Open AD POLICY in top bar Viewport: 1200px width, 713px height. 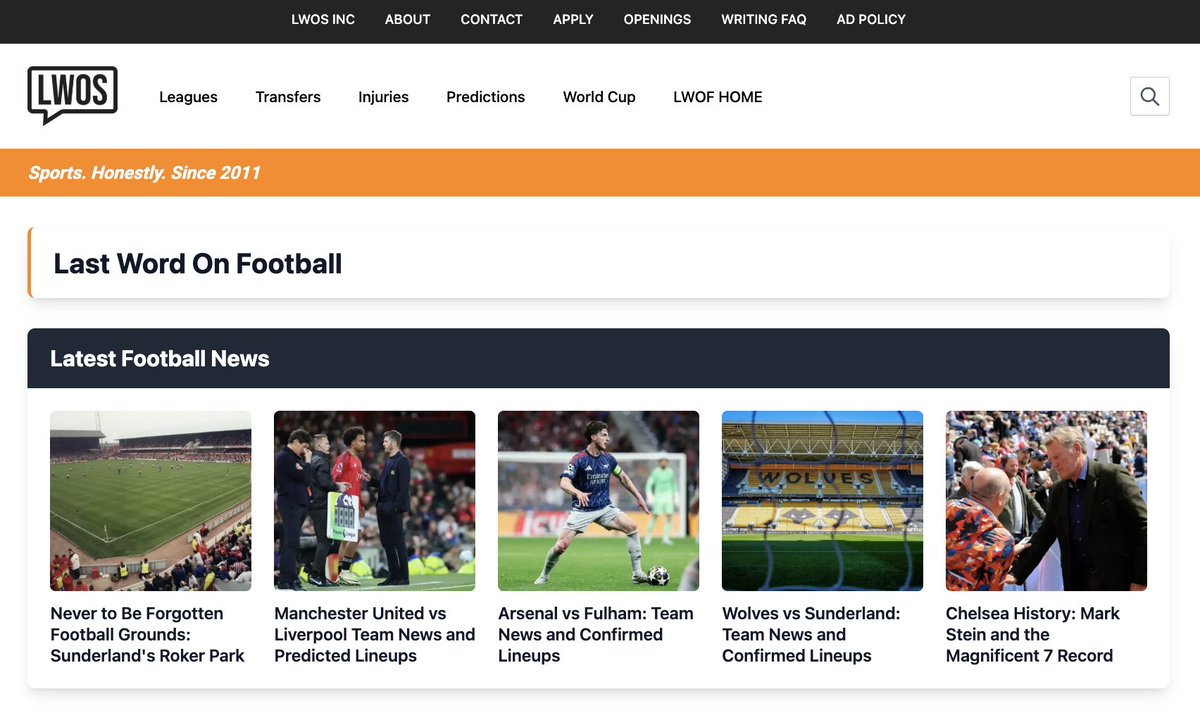pyautogui.click(x=871, y=19)
